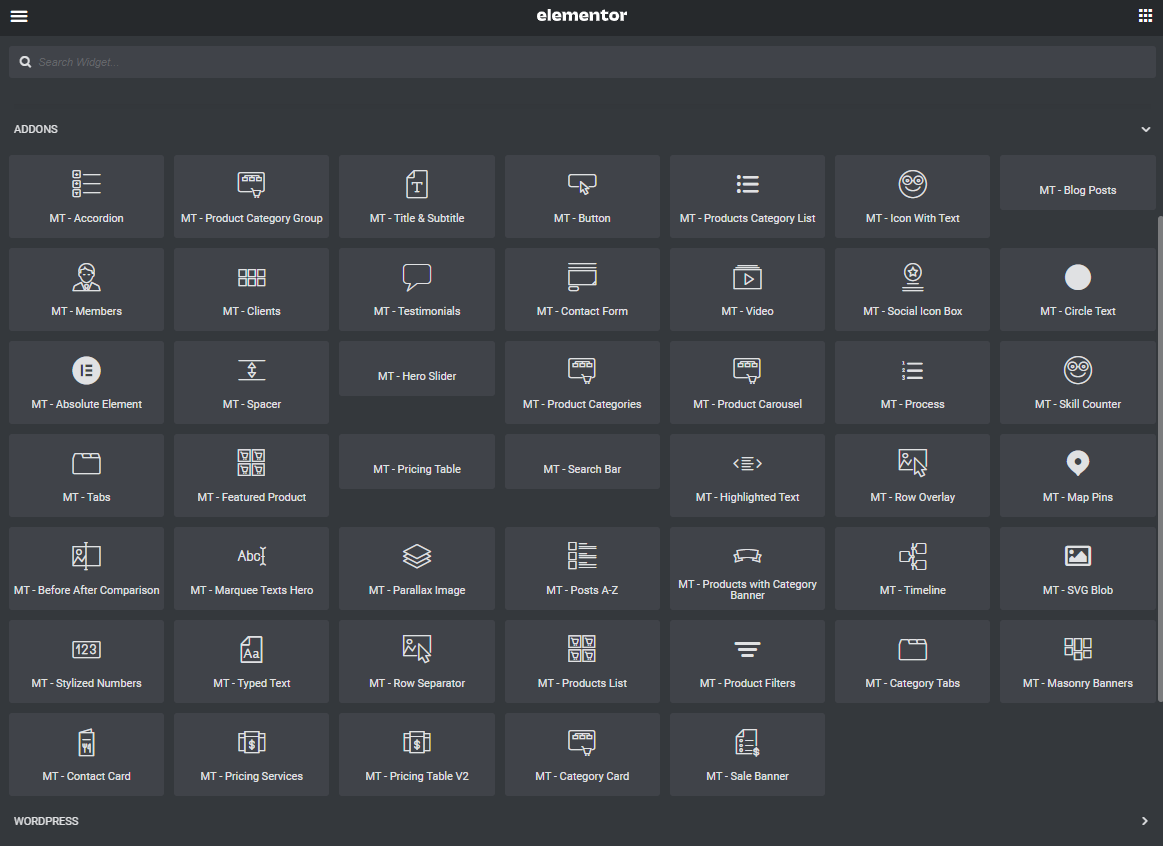Click the MT - Testimonials speech bubble icon
Screen dimensions: 1163x846
[x=417, y=277]
